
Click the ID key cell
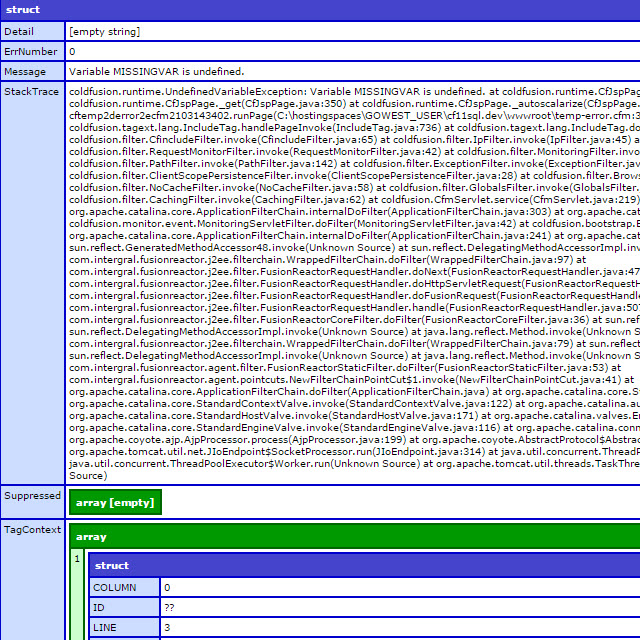tap(124, 607)
